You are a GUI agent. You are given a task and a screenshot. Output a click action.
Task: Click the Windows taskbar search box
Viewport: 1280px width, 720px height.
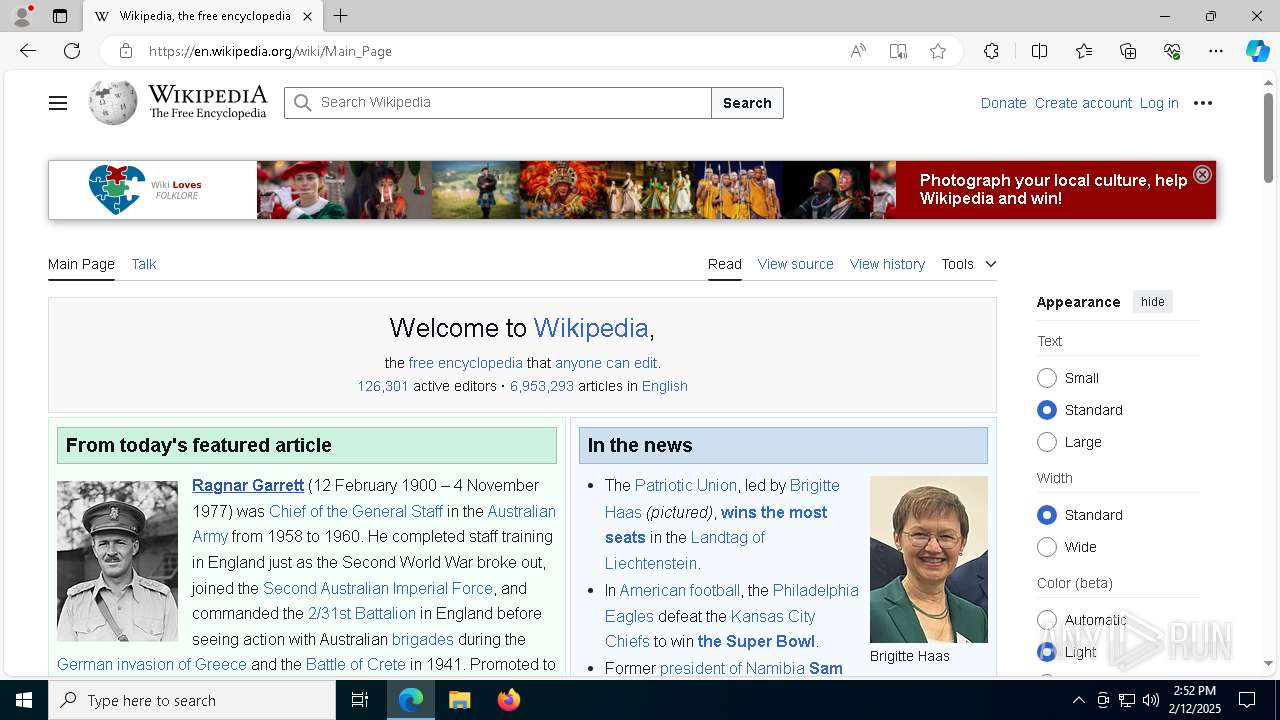192,700
